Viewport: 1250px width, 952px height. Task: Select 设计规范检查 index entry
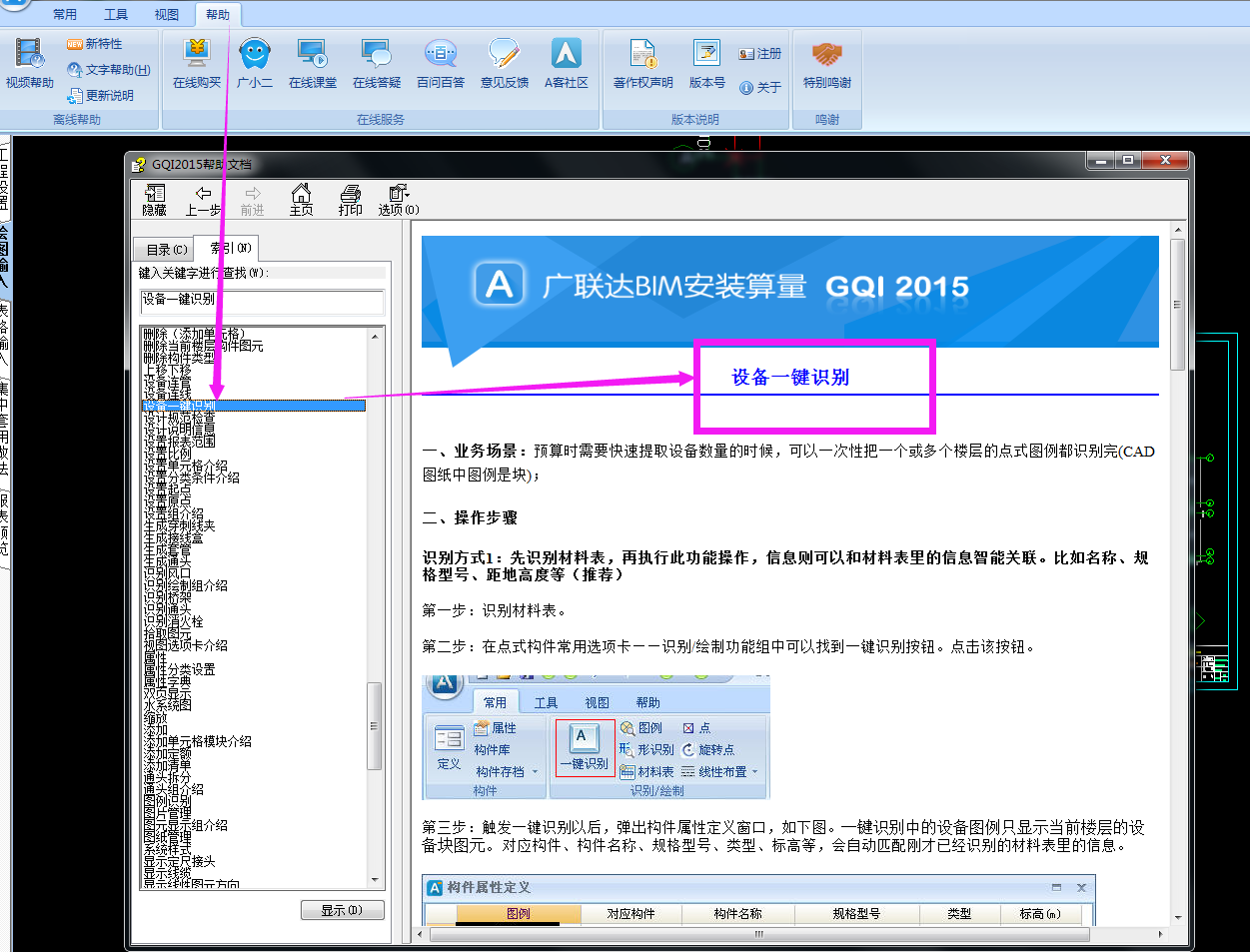click(179, 418)
